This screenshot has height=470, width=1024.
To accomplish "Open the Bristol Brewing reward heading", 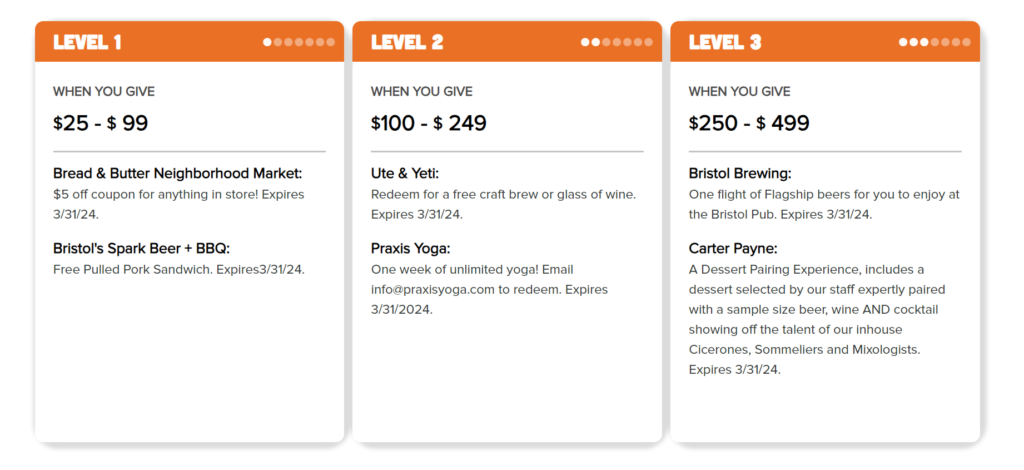I will pos(740,174).
